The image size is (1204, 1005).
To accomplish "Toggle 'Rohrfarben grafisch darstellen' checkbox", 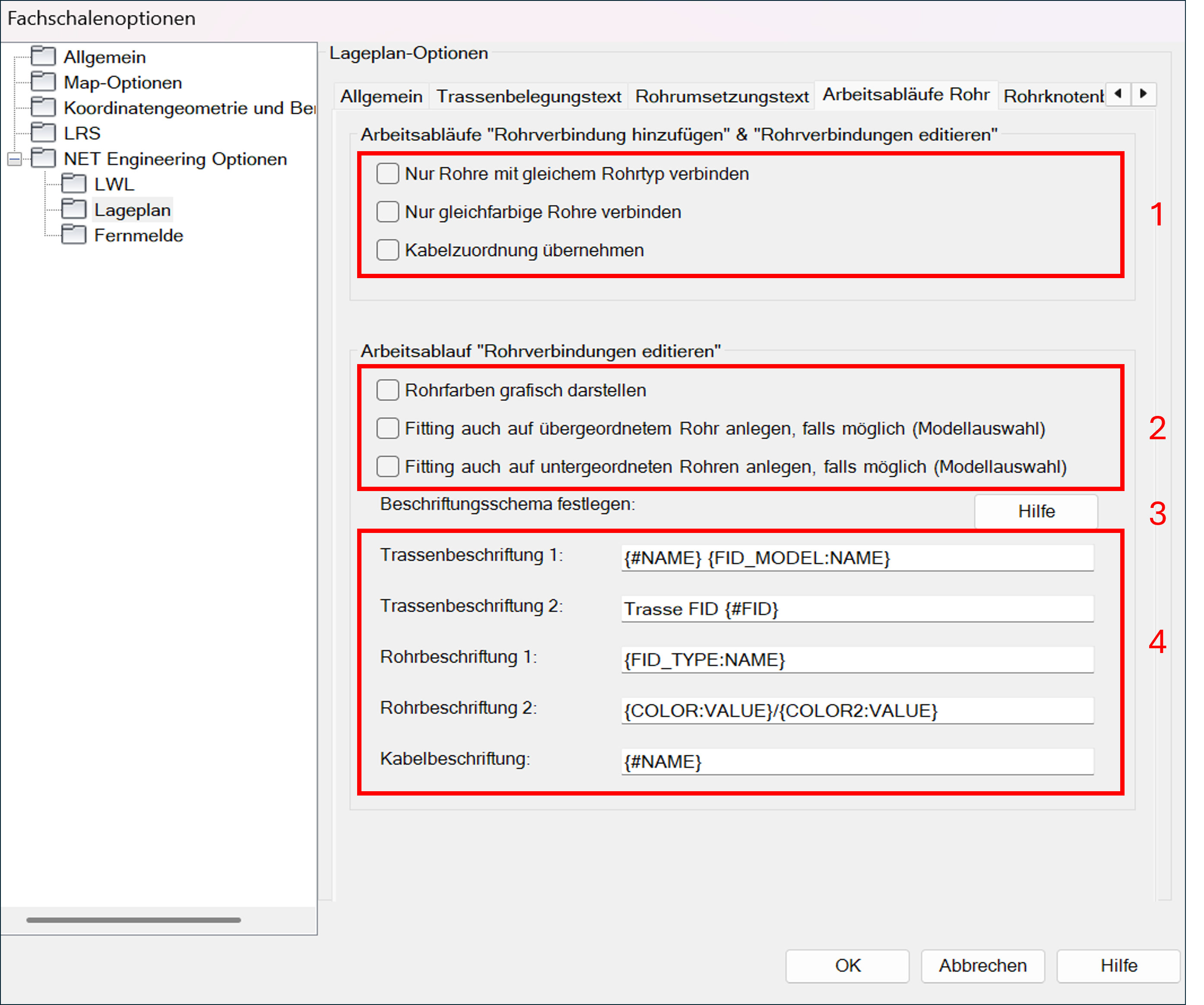I will click(x=387, y=390).
